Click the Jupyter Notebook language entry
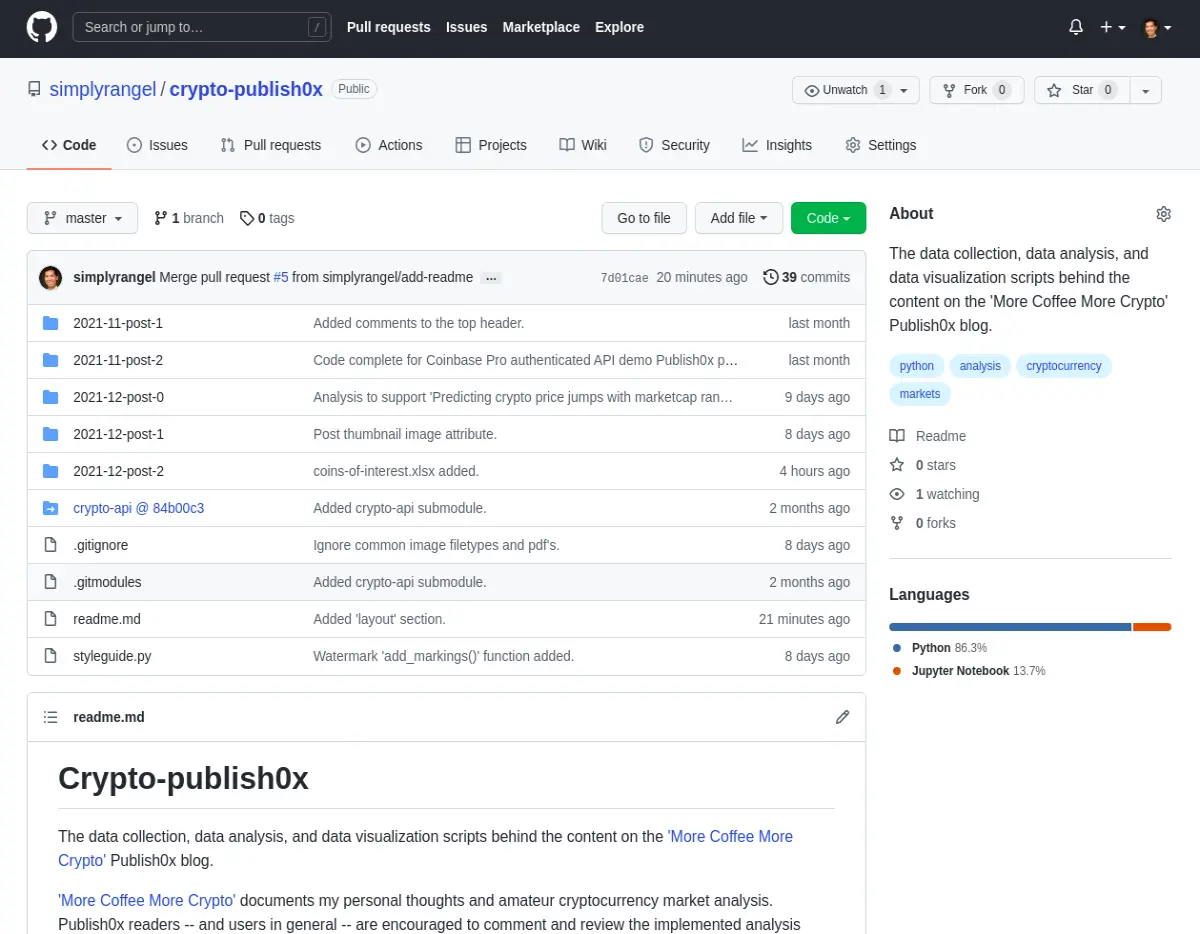This screenshot has height=934, width=1200. pyautogui.click(x=968, y=671)
